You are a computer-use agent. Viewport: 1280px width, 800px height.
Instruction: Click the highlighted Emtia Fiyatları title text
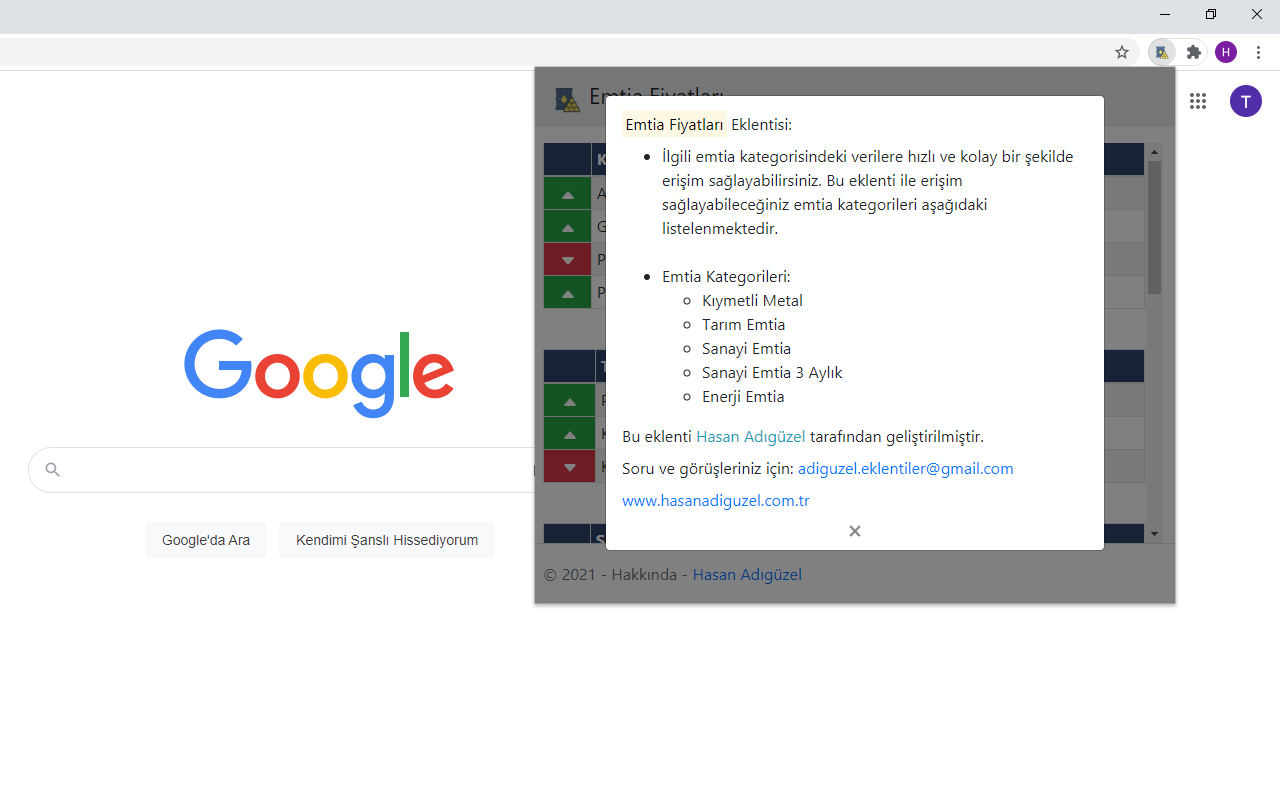[674, 125]
